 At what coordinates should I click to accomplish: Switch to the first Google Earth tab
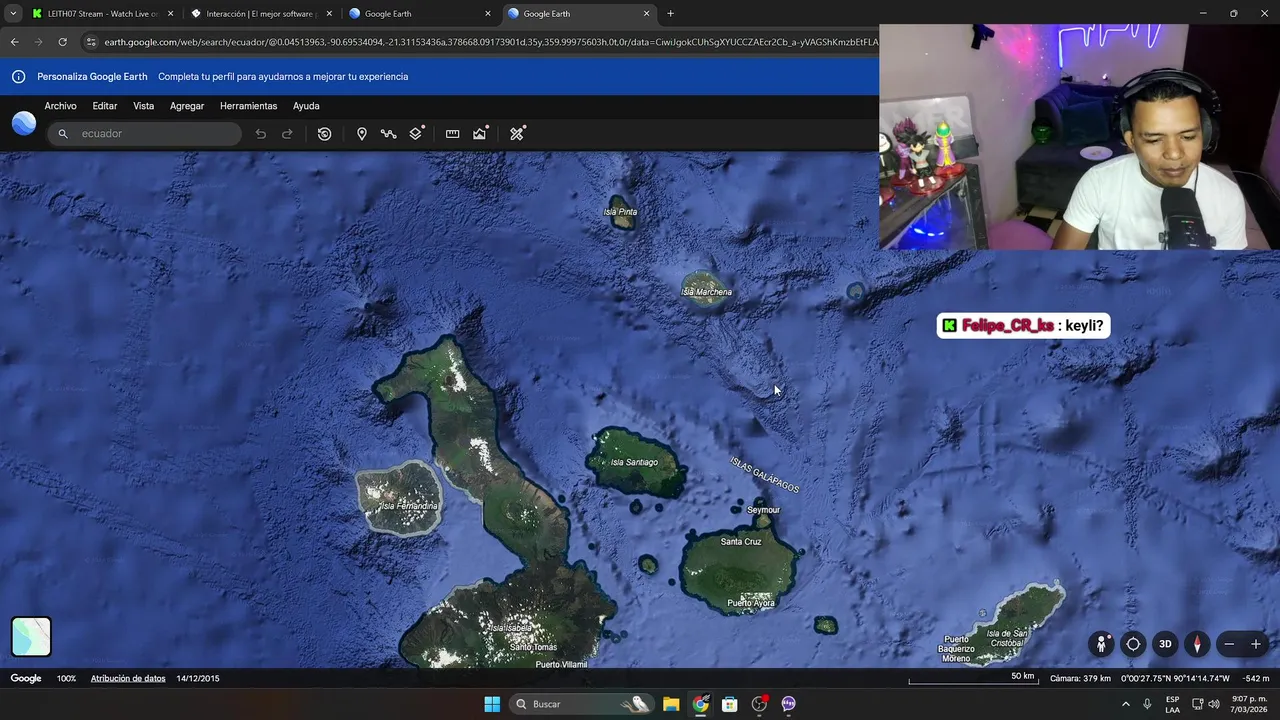pos(419,14)
